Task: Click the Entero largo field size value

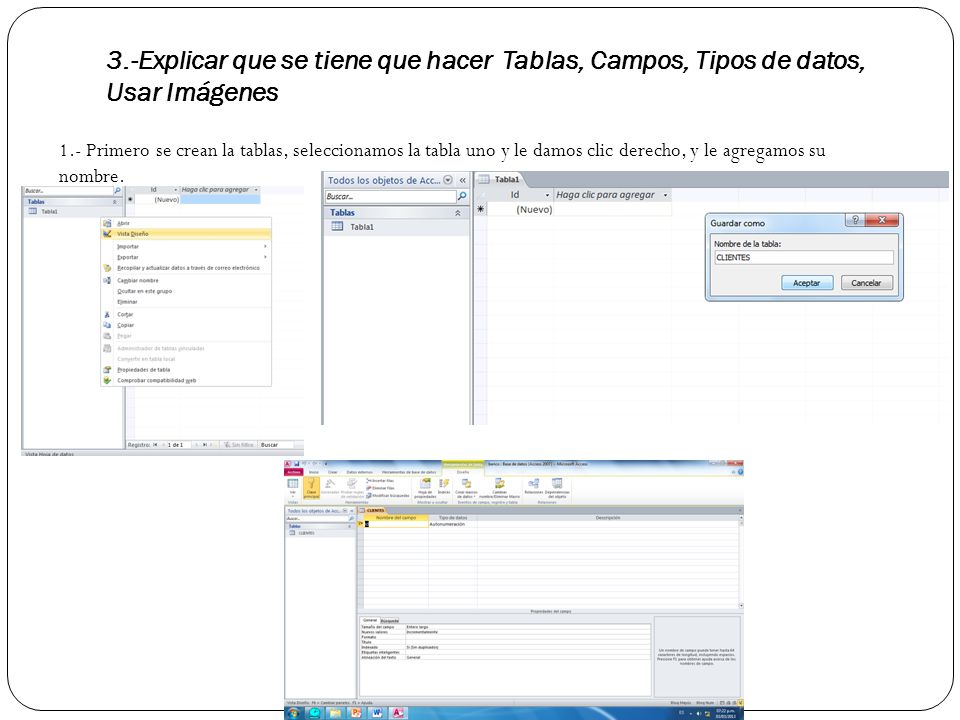Action: pyautogui.click(x=418, y=628)
